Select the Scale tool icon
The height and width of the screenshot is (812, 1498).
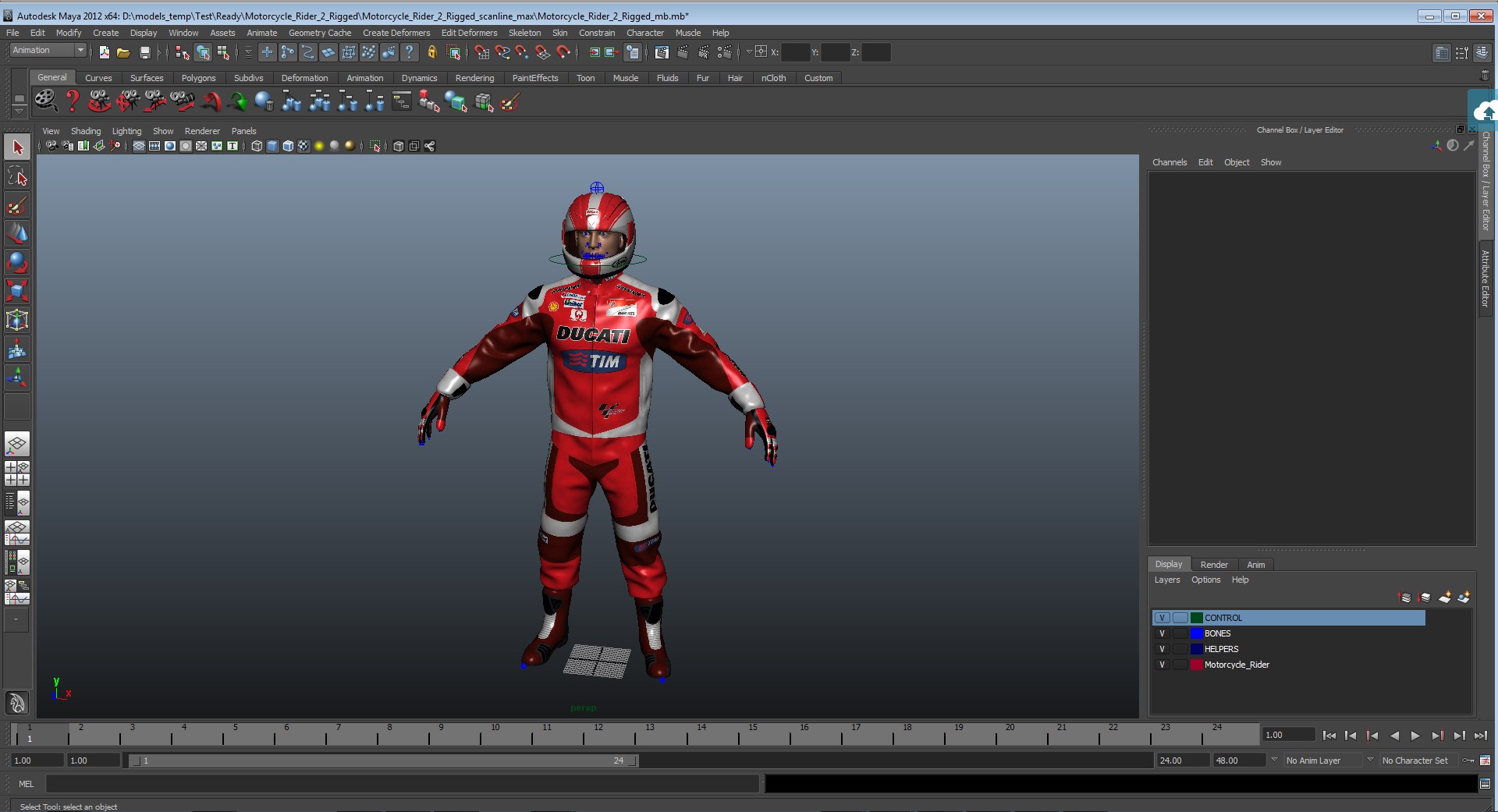tap(17, 291)
